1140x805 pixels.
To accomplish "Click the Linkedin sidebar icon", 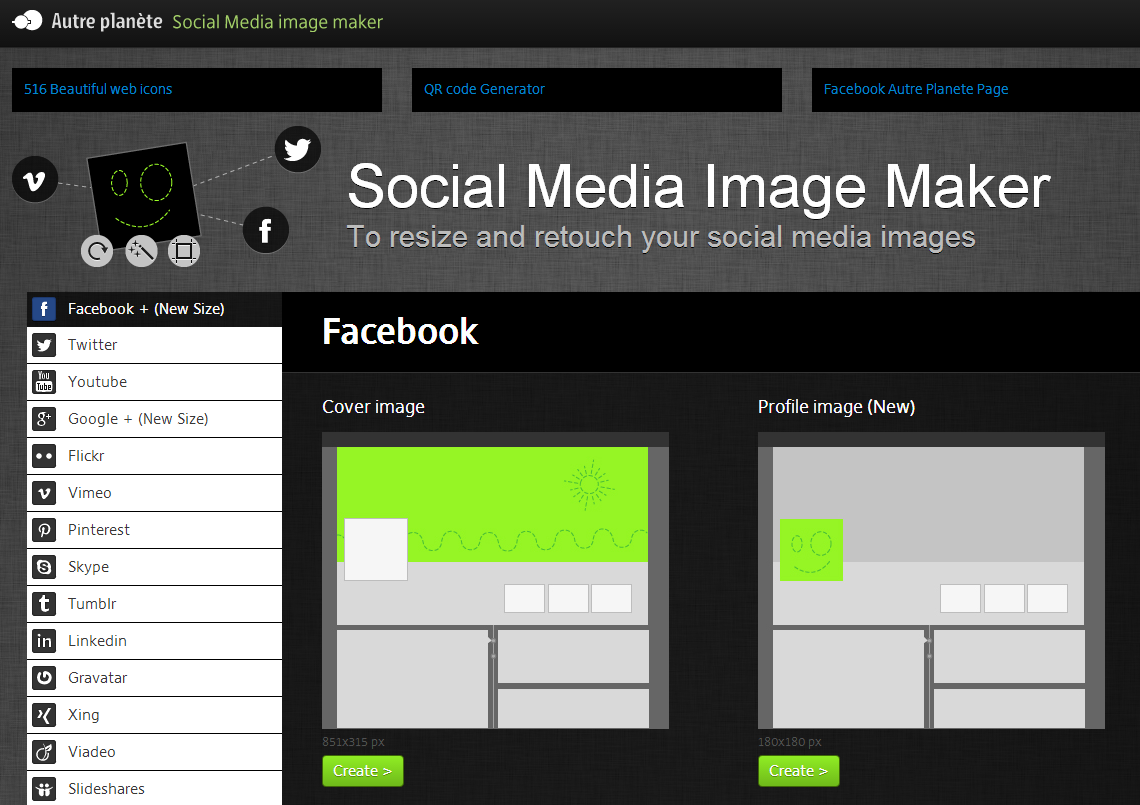I will pyautogui.click(x=44, y=641).
